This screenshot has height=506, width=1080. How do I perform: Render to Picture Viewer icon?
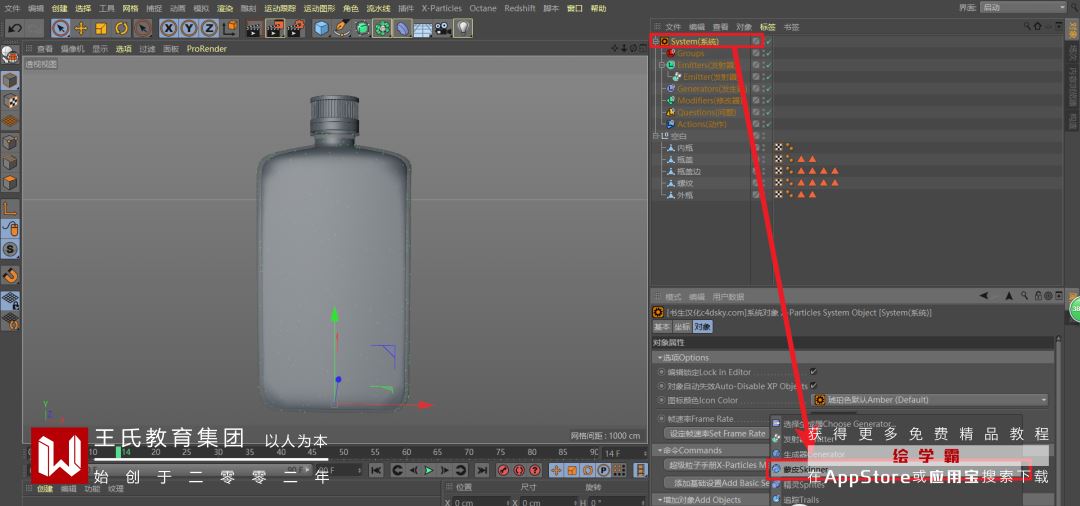coord(275,28)
